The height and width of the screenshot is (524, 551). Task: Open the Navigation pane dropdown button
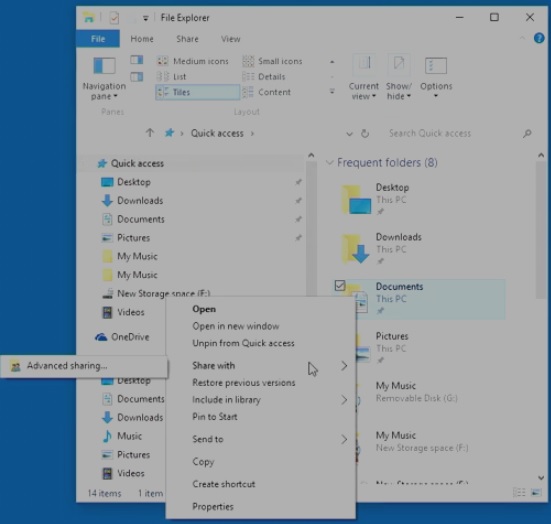(x=104, y=78)
